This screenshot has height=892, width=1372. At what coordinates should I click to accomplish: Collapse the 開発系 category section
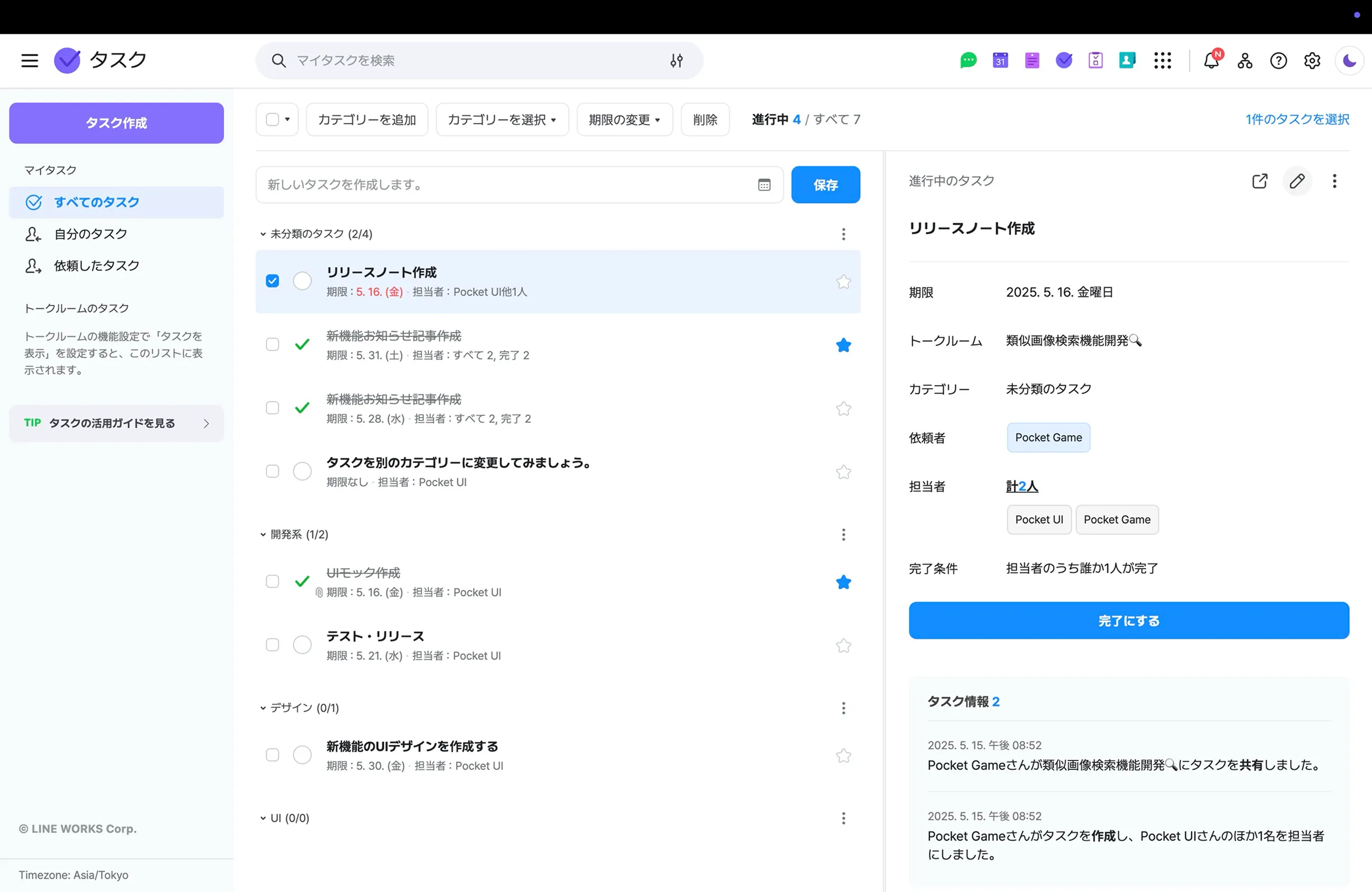263,534
